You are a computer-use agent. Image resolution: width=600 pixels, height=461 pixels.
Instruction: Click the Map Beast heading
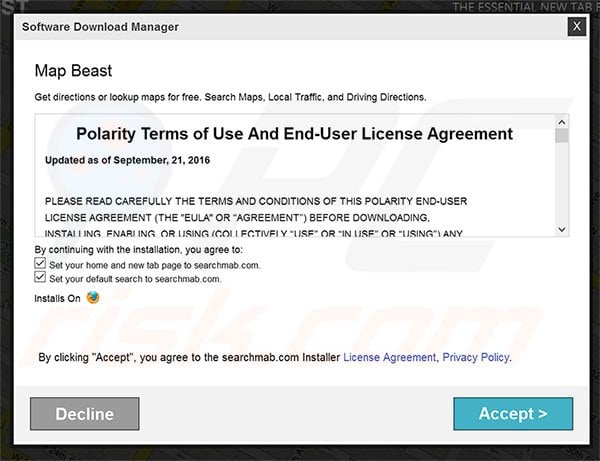point(73,71)
